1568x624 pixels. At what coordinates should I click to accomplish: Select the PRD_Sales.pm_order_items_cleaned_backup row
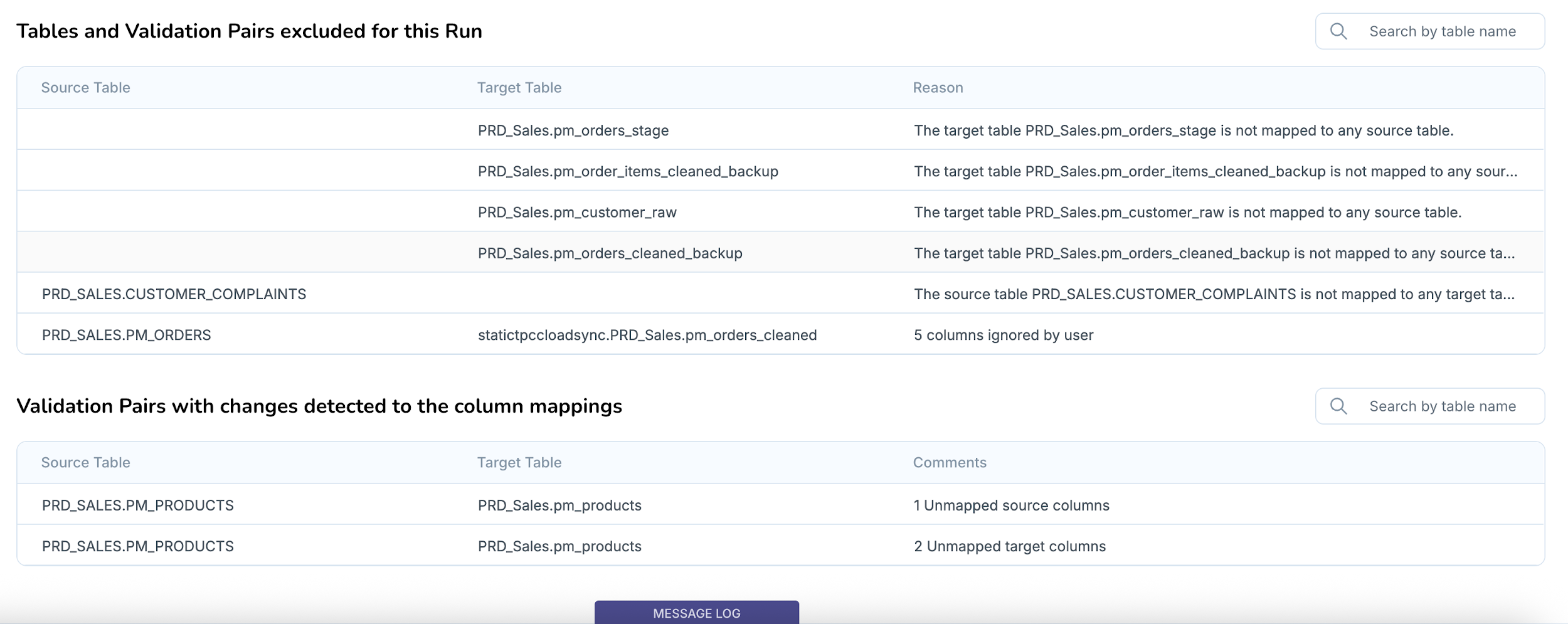(627, 171)
